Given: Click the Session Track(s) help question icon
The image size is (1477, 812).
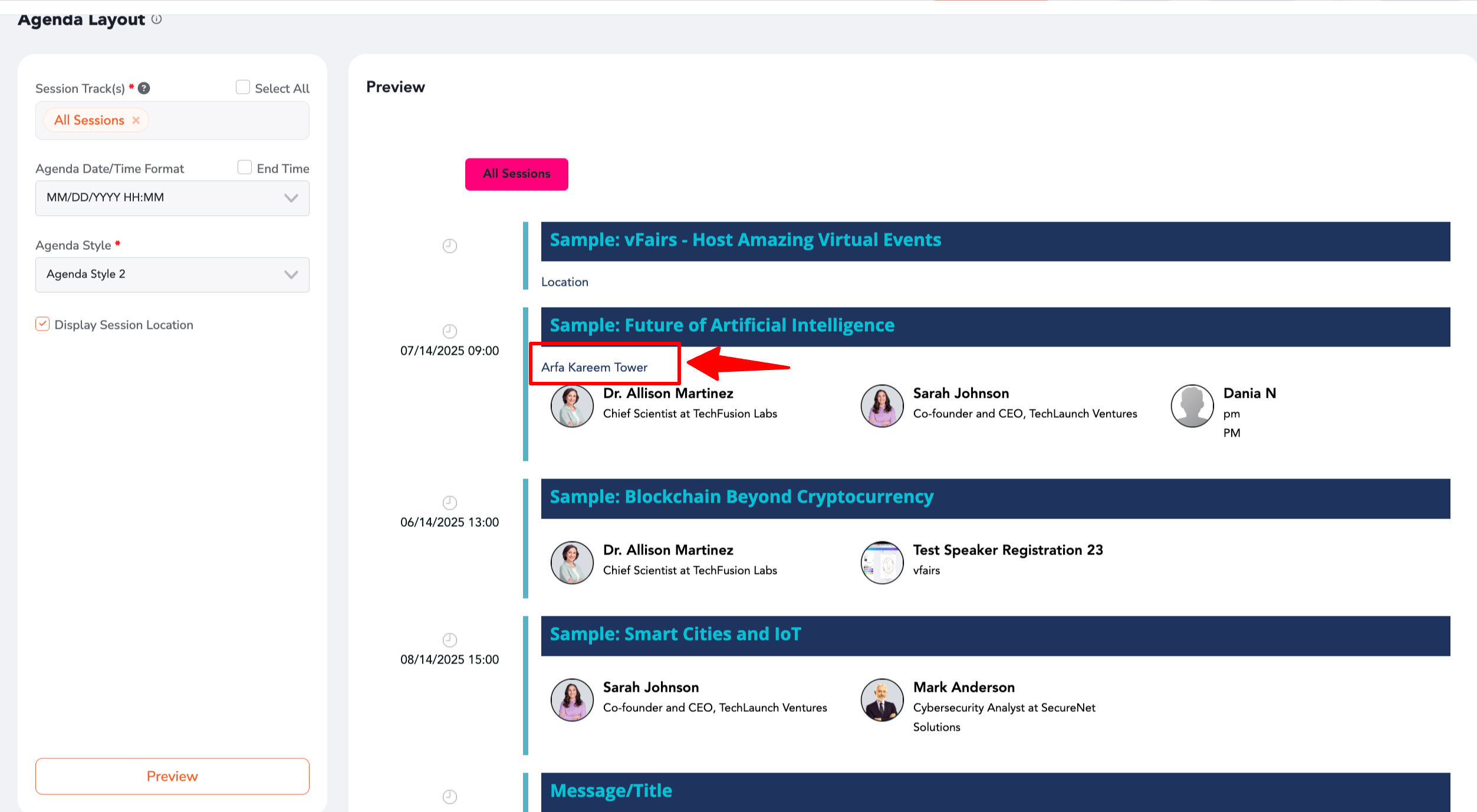Looking at the screenshot, I should pos(144,88).
